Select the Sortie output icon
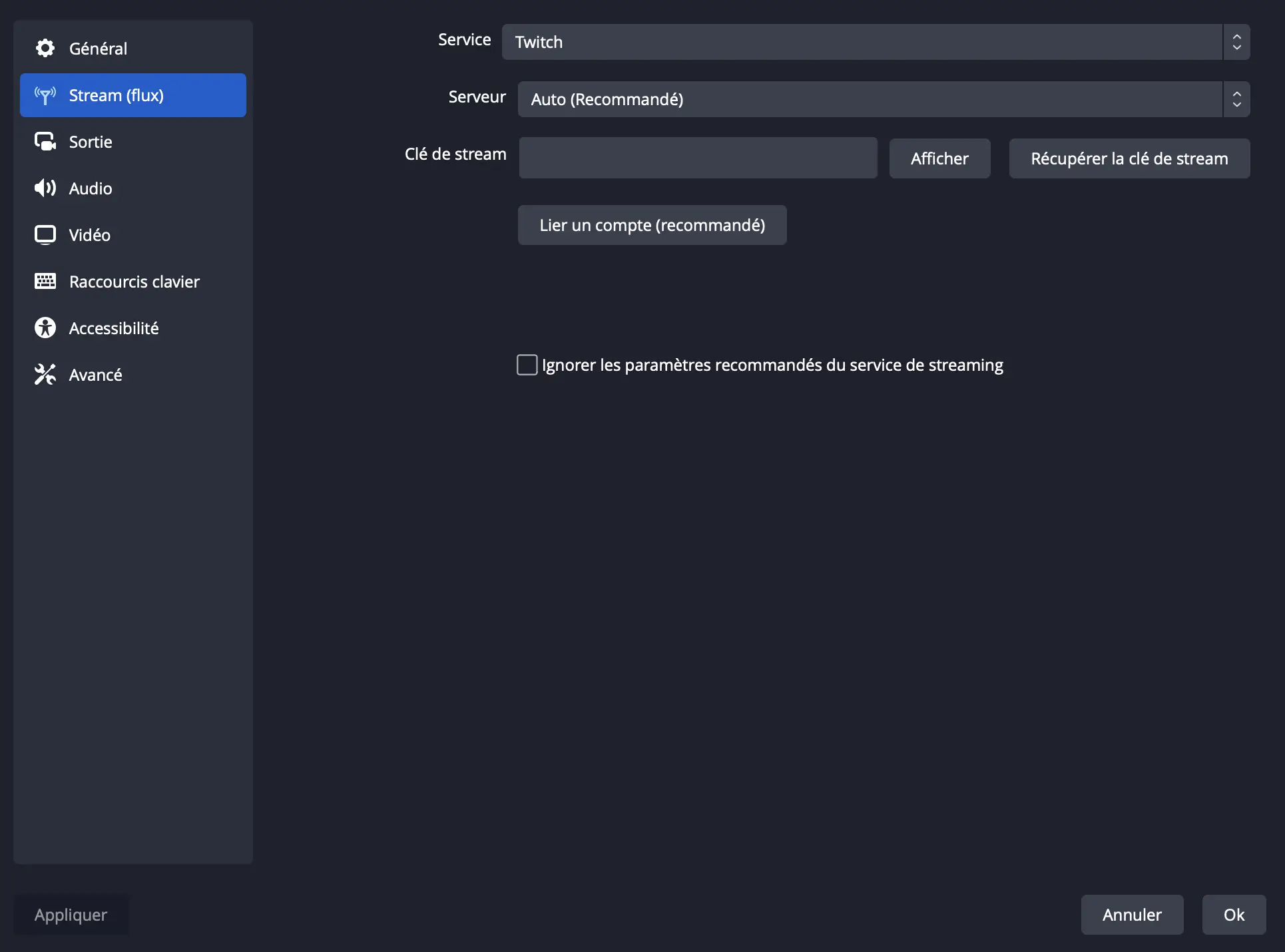1285x952 pixels. [45, 141]
